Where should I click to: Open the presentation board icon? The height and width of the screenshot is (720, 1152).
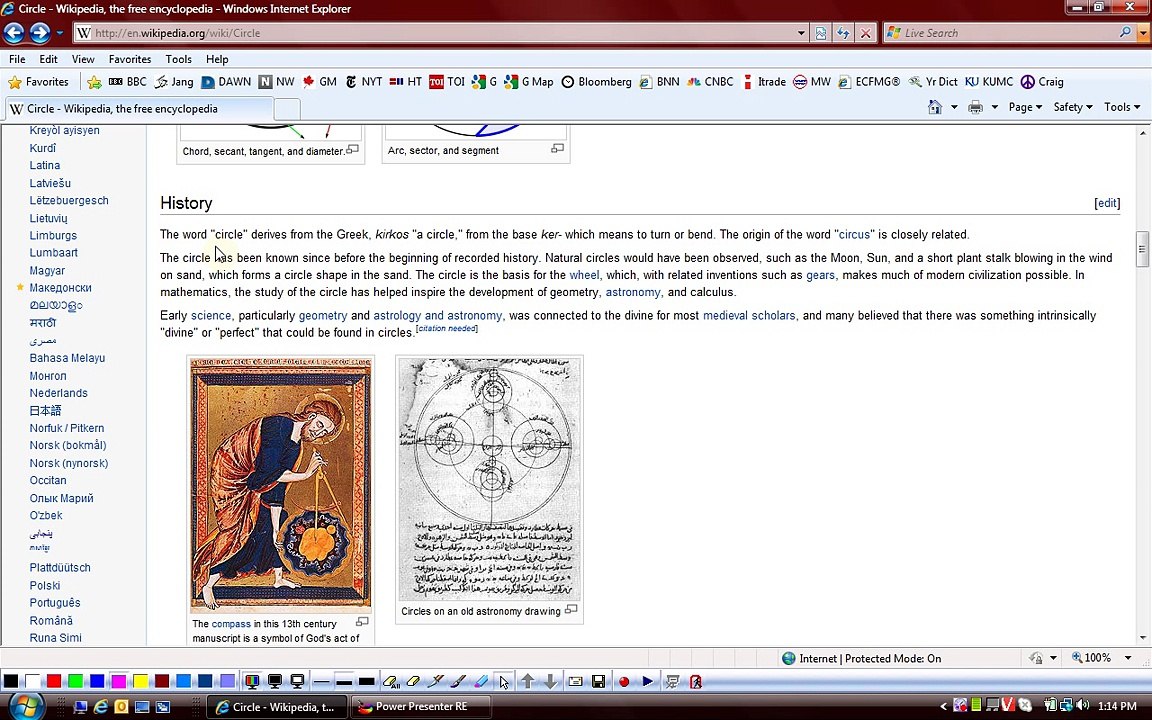click(x=672, y=682)
